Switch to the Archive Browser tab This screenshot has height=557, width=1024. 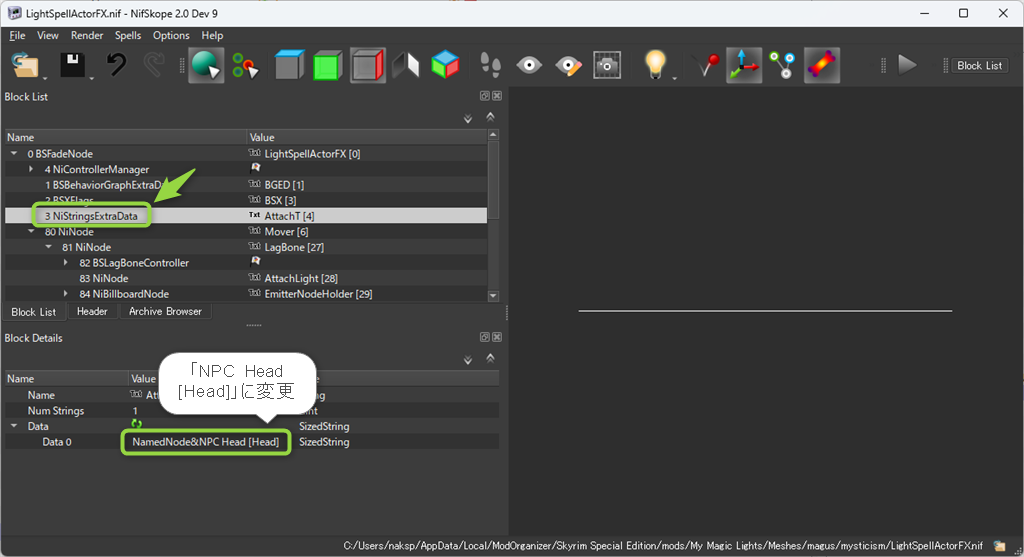pyautogui.click(x=165, y=311)
